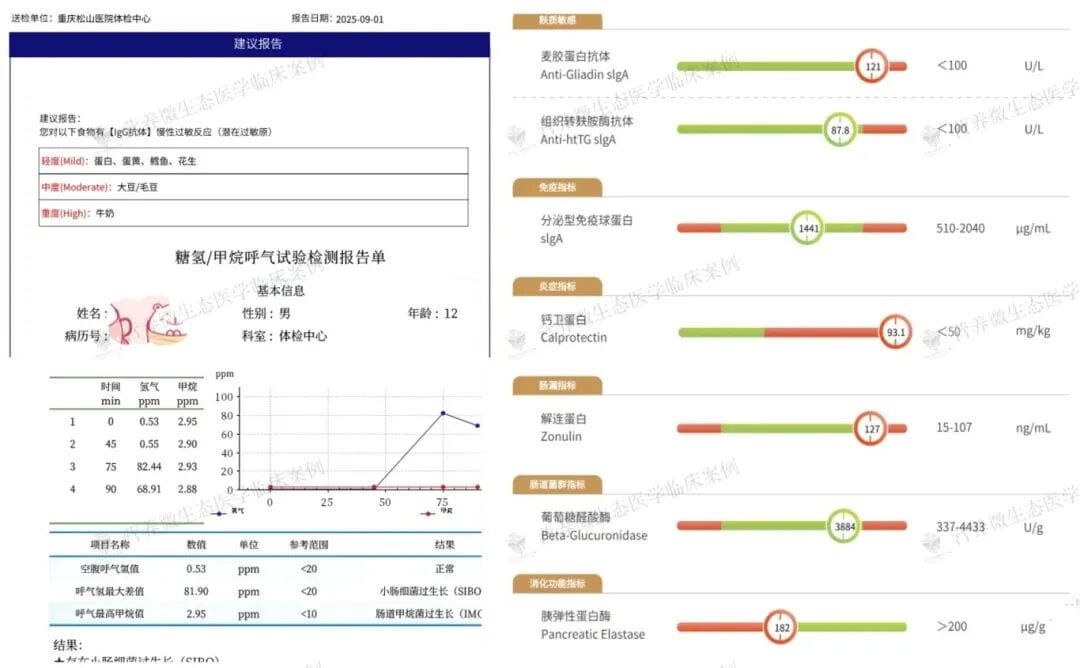Screen dimensions: 1080x668
Task: Select the 1441 value circle for sIgA
Action: [x=808, y=228]
